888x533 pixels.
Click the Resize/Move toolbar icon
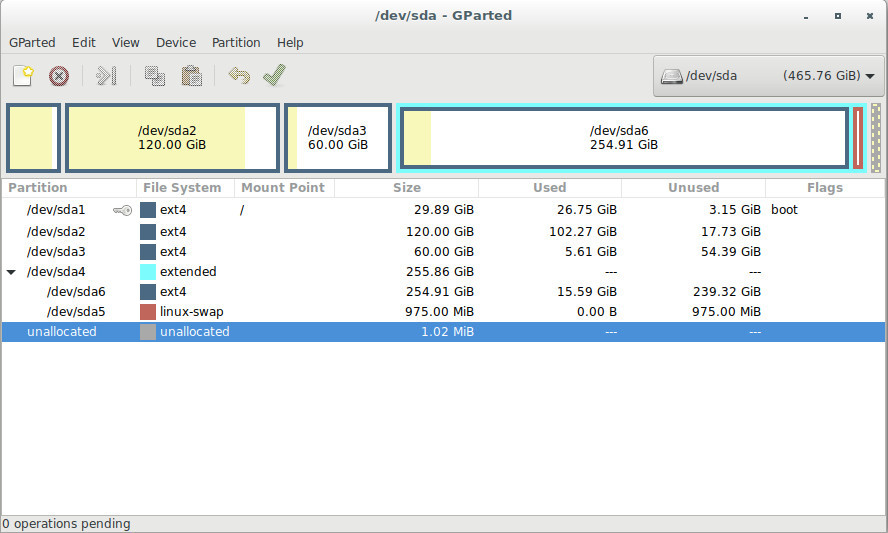(x=106, y=75)
